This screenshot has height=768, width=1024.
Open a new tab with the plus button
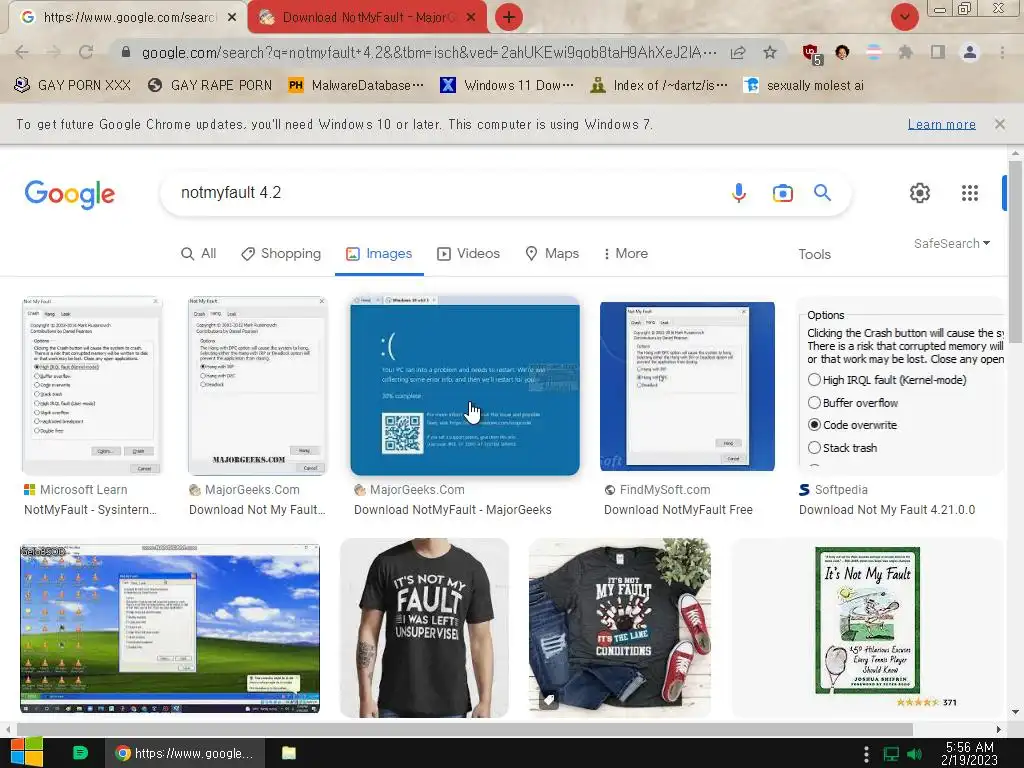(509, 17)
